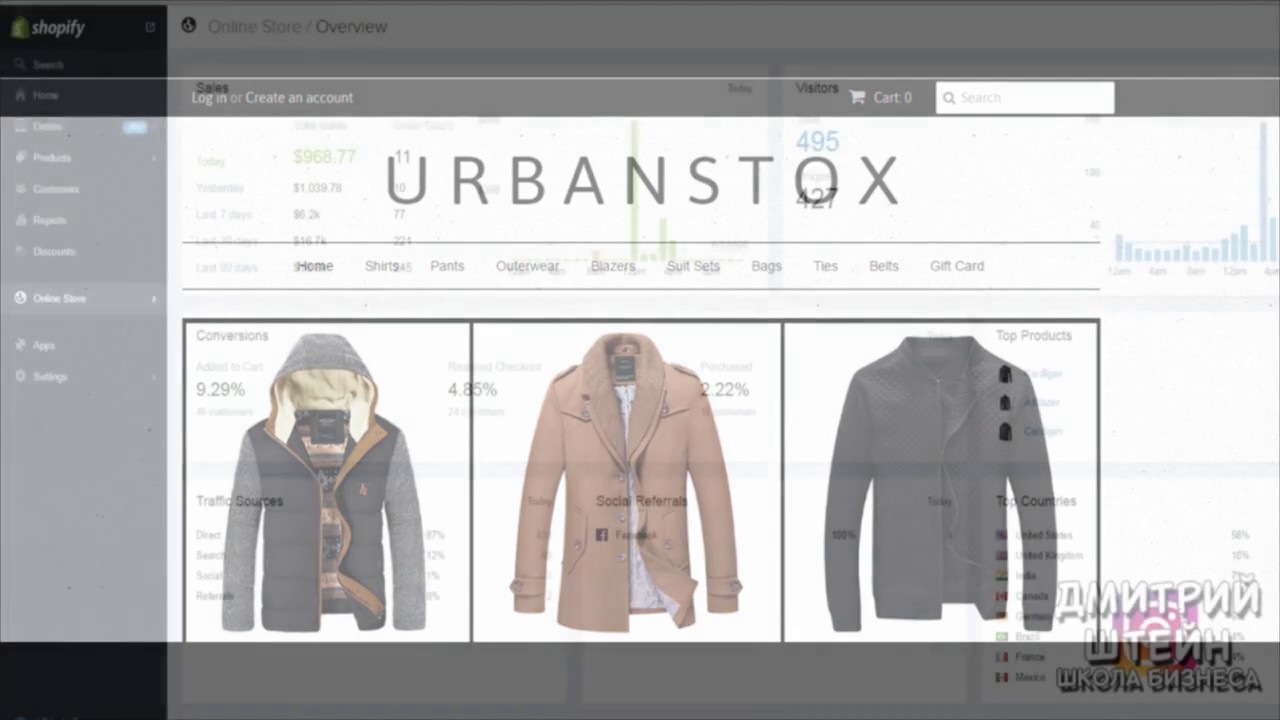
Task: Select Bags in the store navigation
Action: [x=766, y=266]
